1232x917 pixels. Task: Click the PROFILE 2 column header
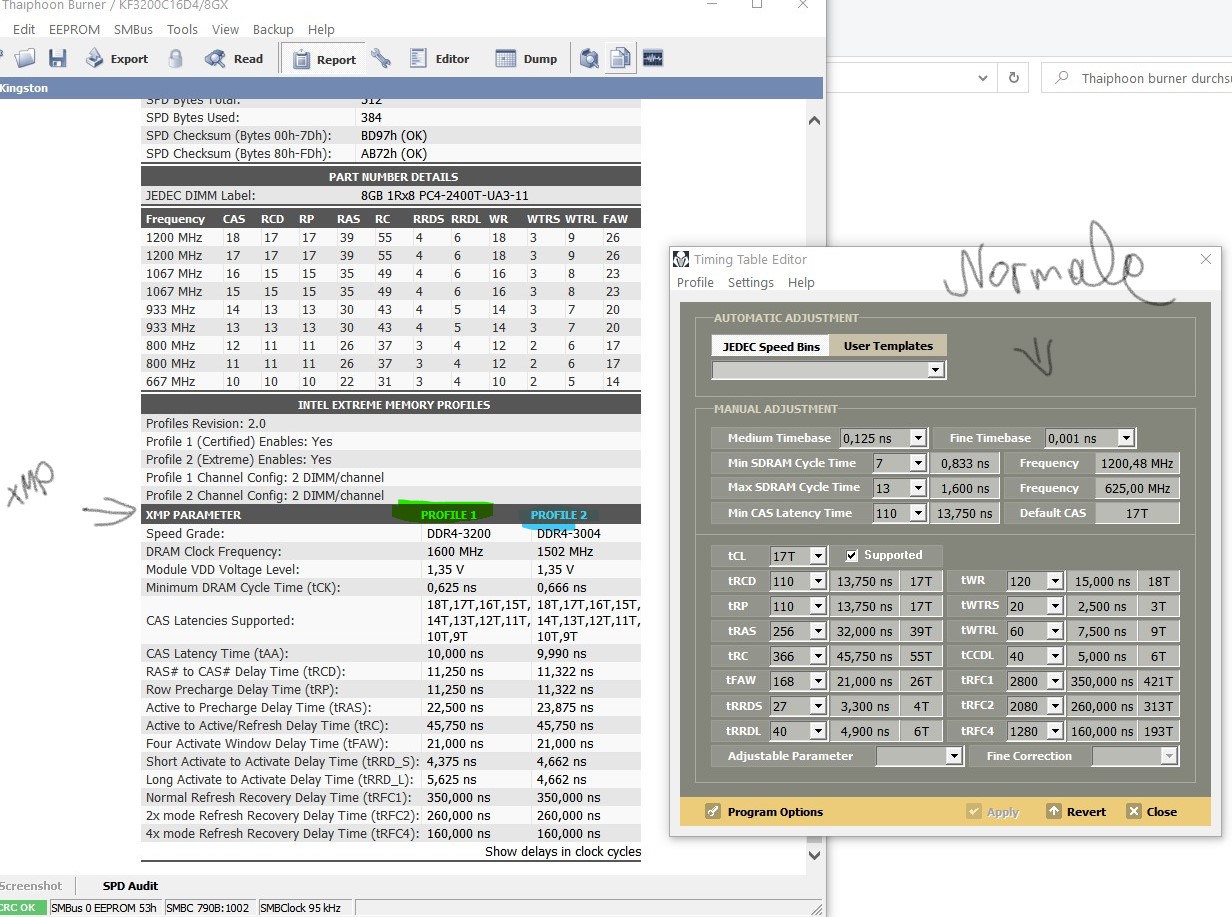(558, 515)
